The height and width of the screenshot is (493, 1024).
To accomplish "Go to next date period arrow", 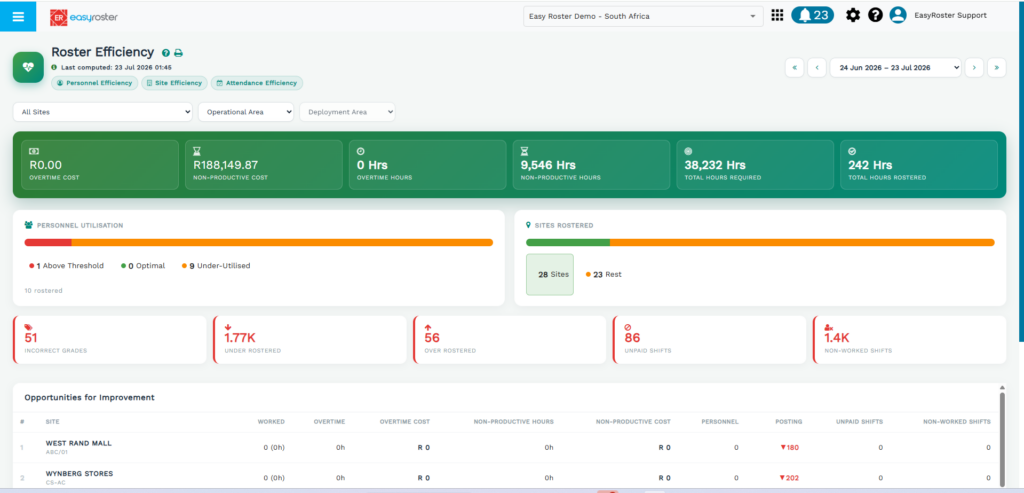I will (x=974, y=67).
